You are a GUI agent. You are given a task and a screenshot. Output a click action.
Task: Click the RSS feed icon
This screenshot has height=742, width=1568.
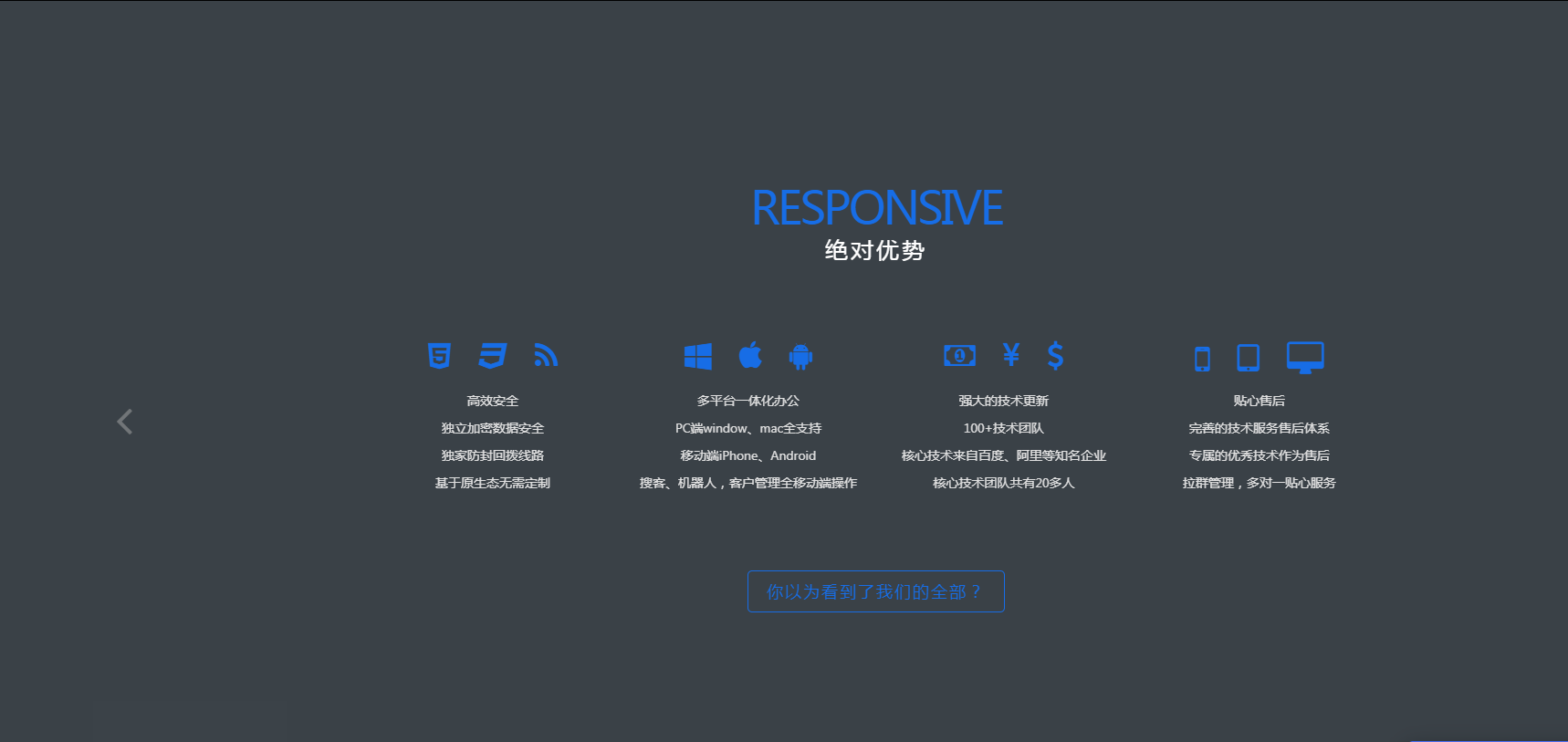(546, 355)
